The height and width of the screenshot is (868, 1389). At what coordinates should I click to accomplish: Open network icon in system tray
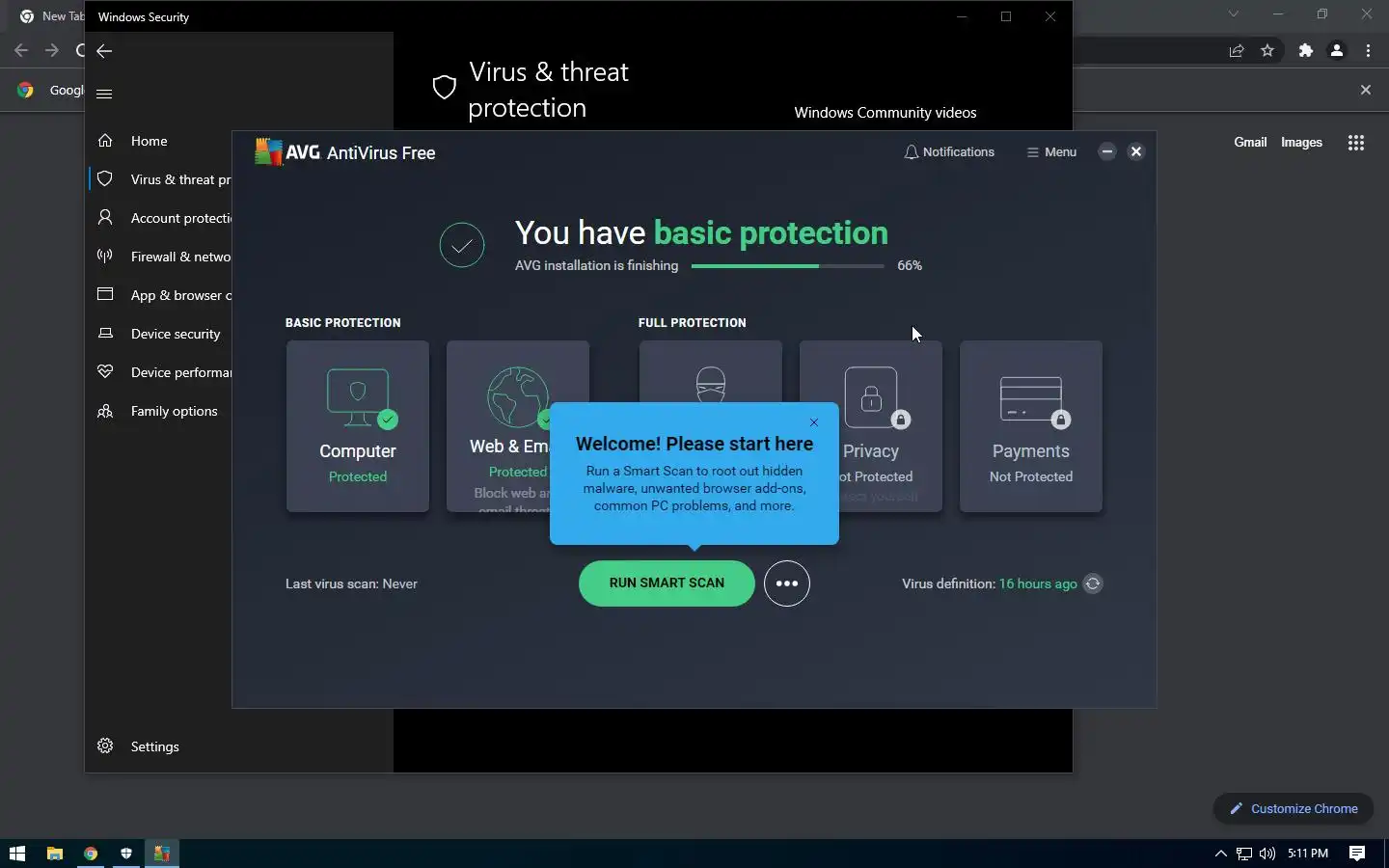(x=1244, y=854)
